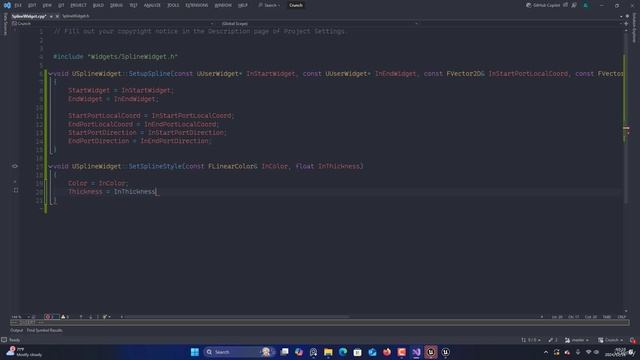Click the Widgets/SplineWidget.h include text
Screen dimensions: 640x360
coord(133,57)
